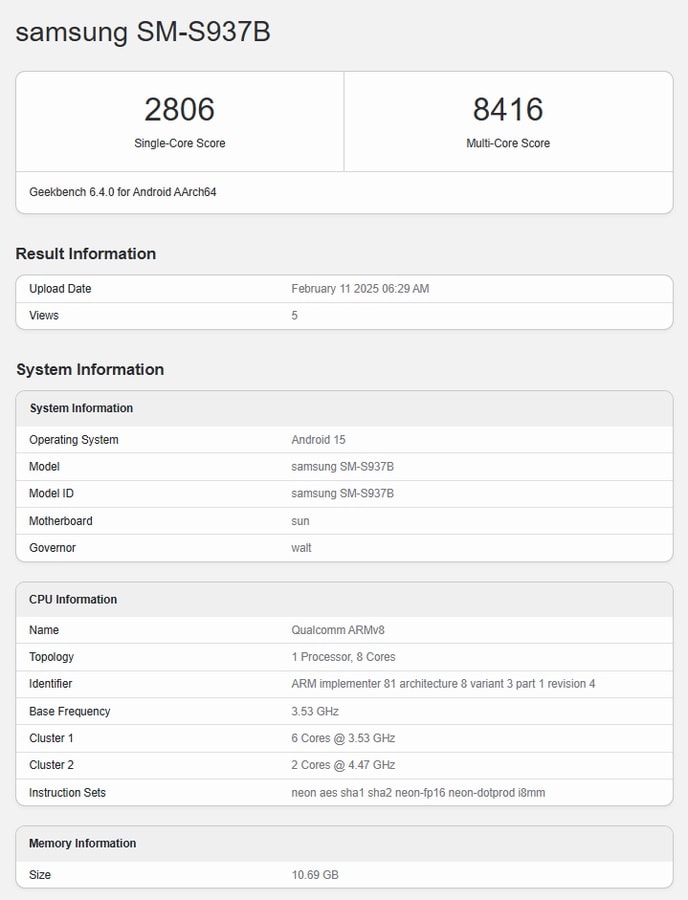Select the Instruction Sets value text
Viewport: 688px width, 900px height.
click(418, 793)
